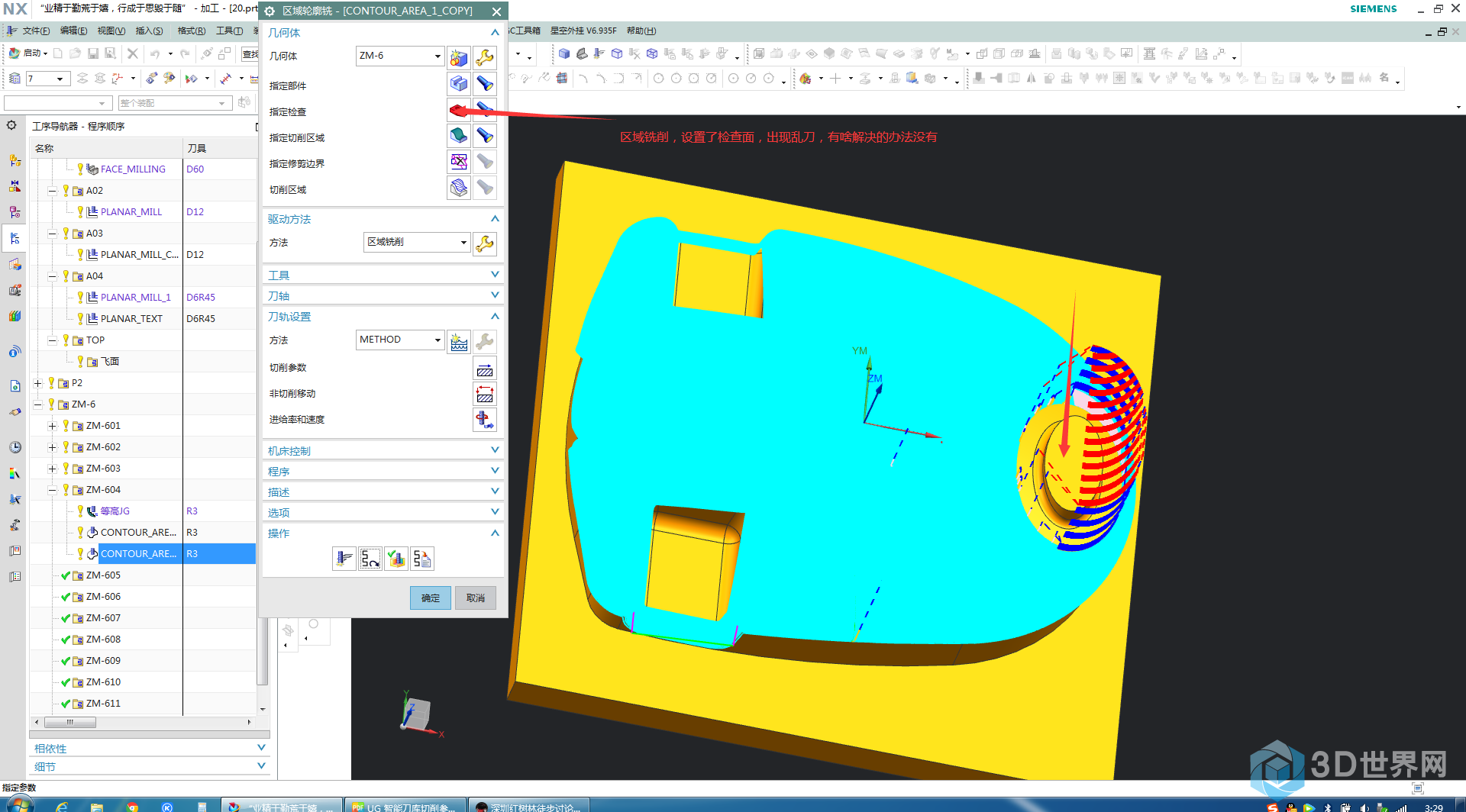Click the 取消 button

coord(476,598)
